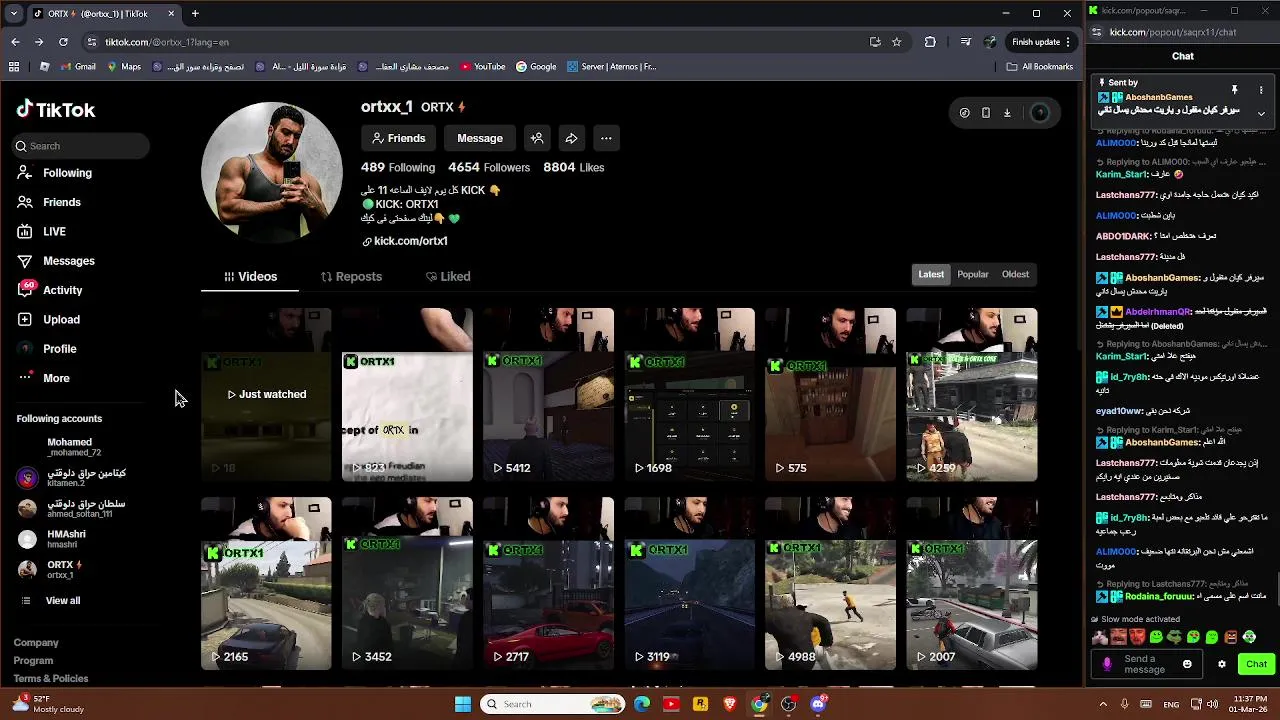Bookmark this page with the star icon

click(896, 42)
